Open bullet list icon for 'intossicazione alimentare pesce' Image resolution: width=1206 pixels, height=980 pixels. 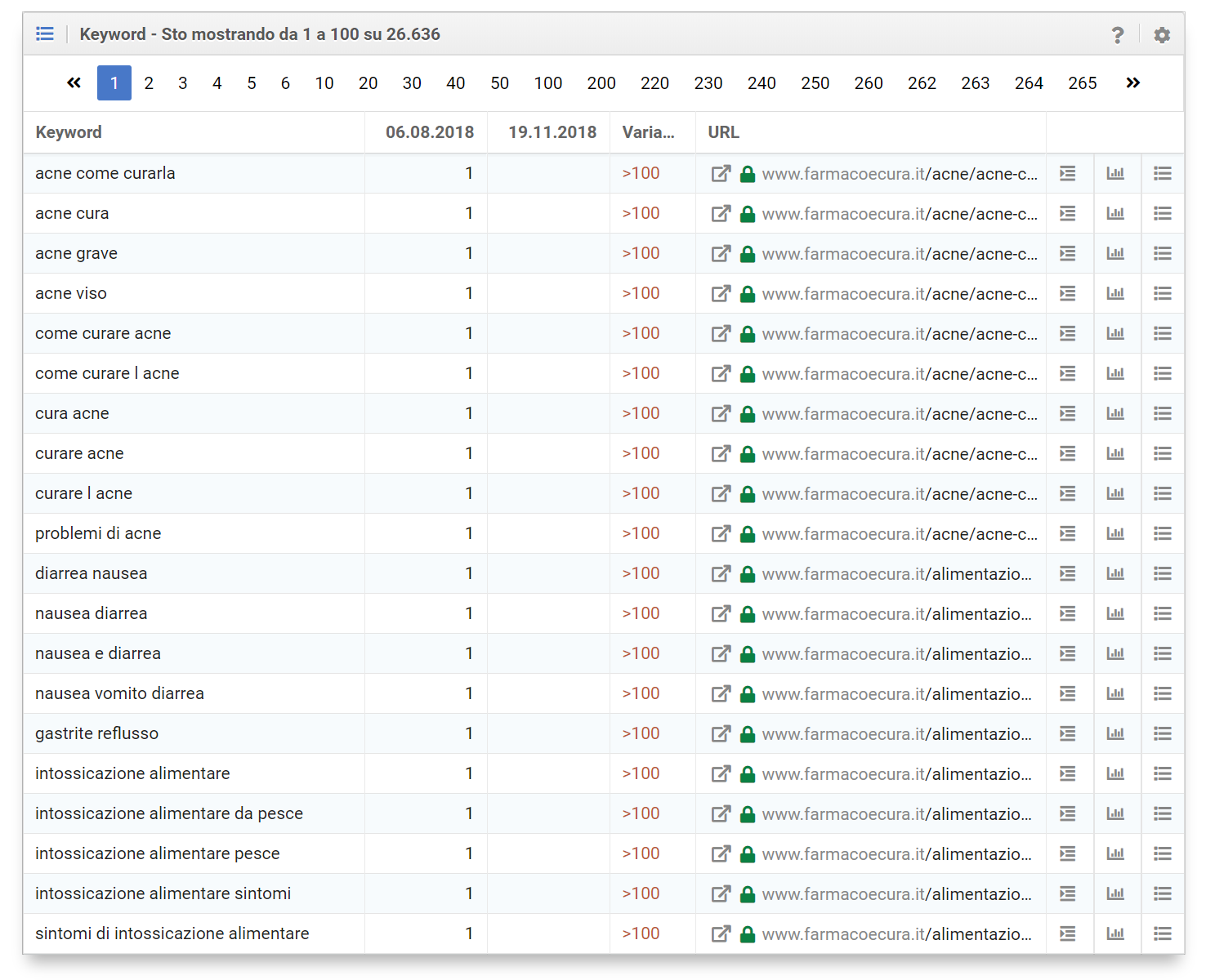tap(1163, 853)
